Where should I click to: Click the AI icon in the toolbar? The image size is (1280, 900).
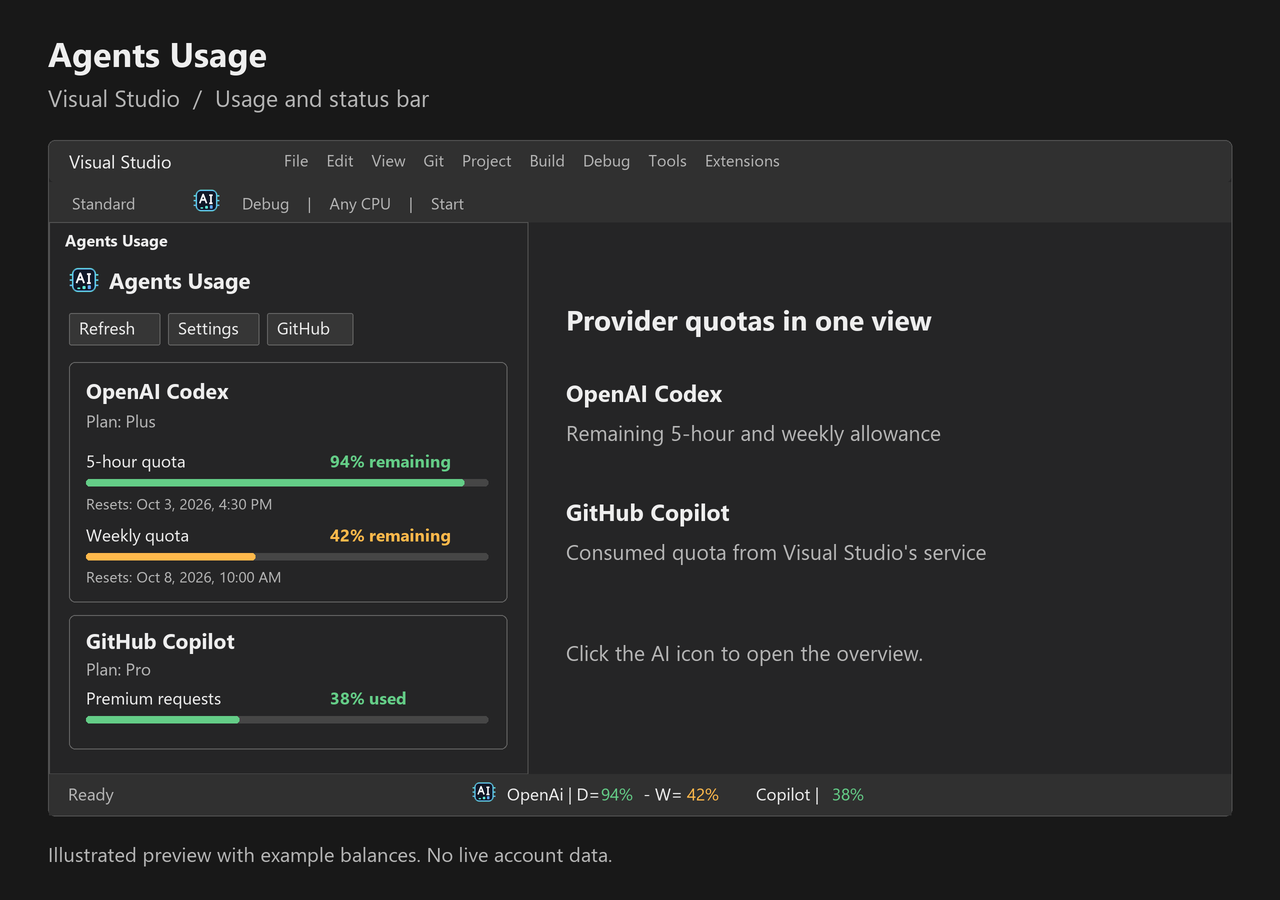point(206,201)
